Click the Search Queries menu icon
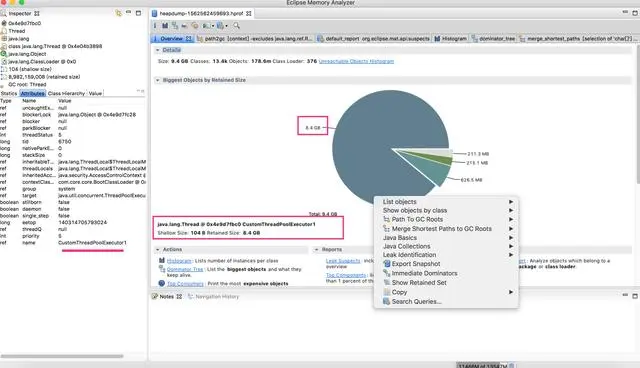 click(x=387, y=301)
